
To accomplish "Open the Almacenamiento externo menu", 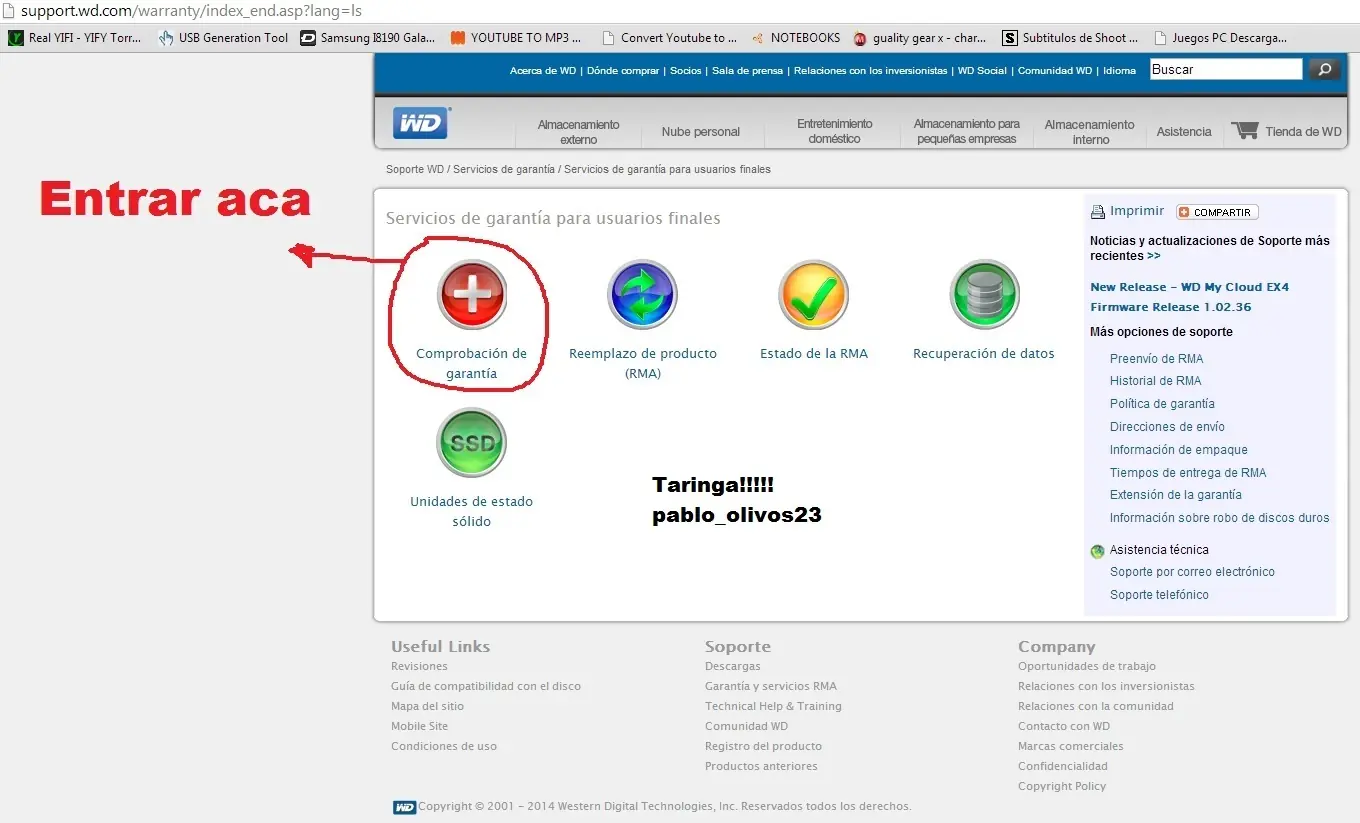I will [x=578, y=132].
